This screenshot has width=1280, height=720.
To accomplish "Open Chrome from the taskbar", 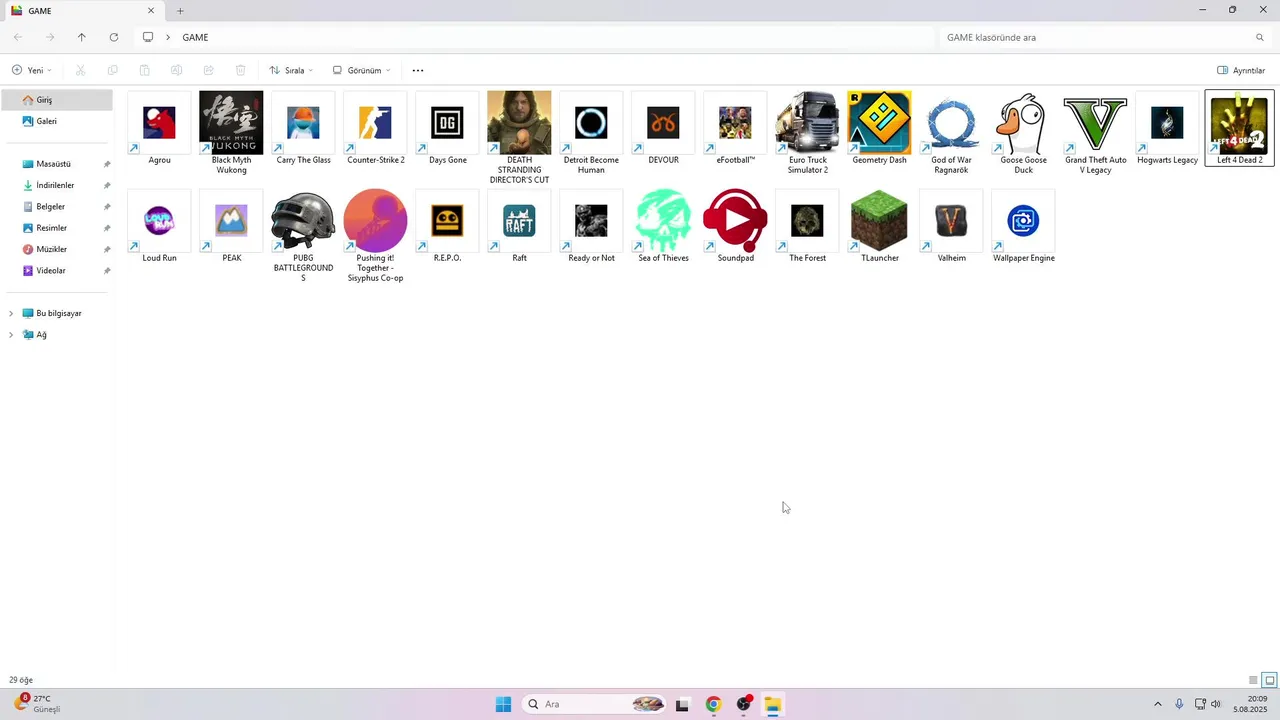I will tap(713, 704).
